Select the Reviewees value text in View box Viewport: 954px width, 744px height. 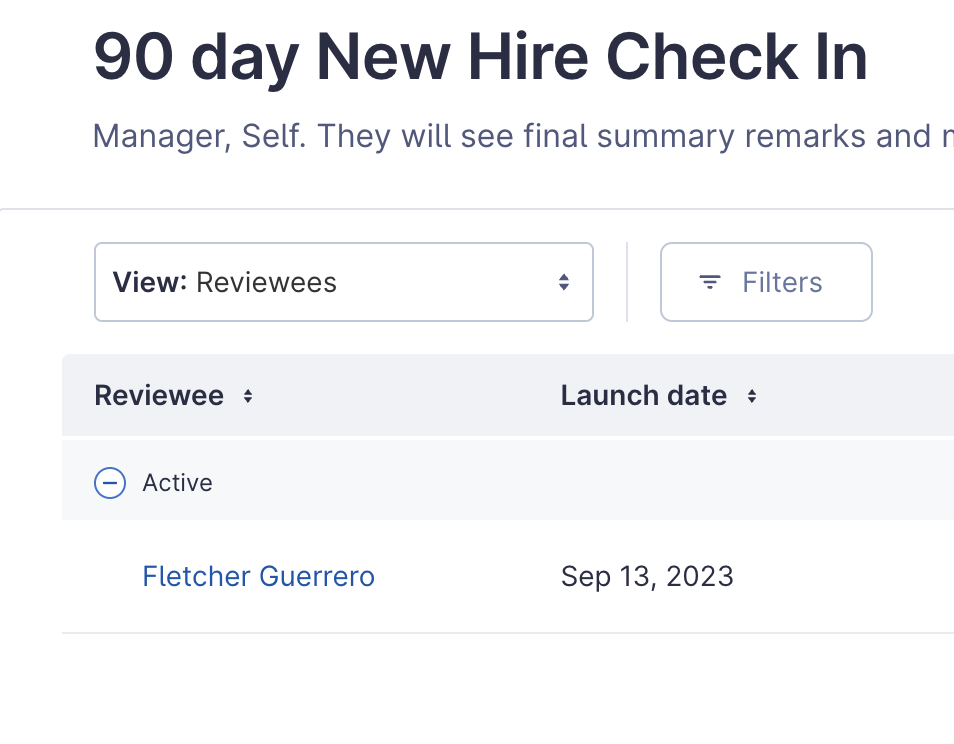click(x=266, y=283)
